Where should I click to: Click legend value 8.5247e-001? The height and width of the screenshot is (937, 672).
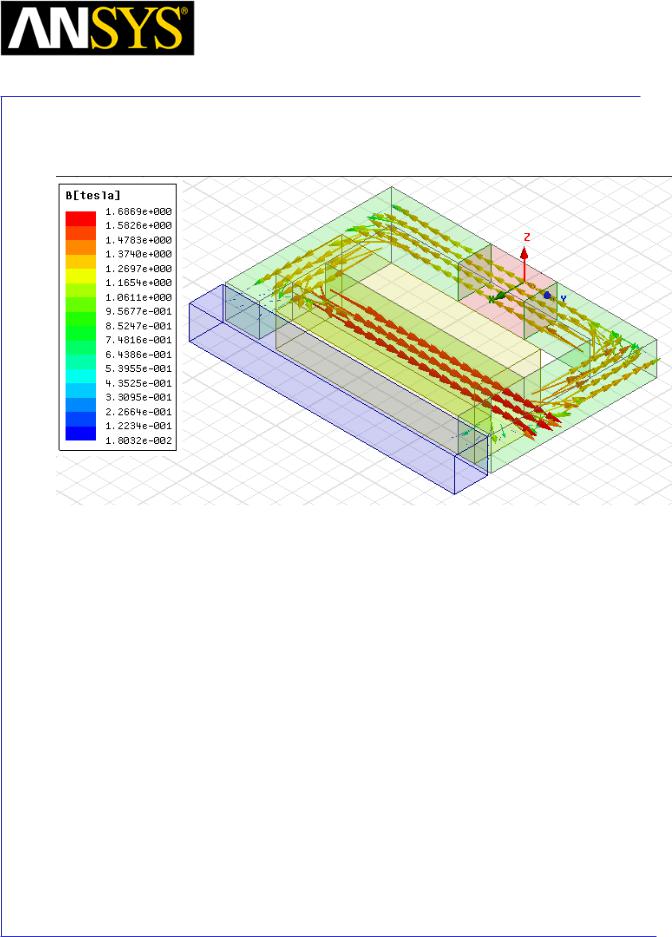coord(139,326)
